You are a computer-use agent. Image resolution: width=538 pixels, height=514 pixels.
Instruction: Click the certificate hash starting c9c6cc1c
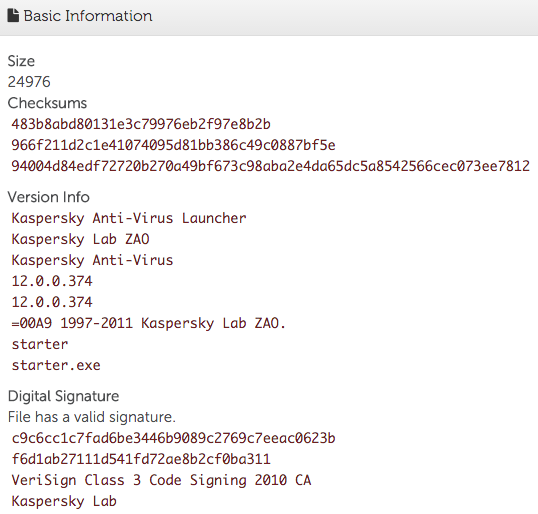pos(173,438)
